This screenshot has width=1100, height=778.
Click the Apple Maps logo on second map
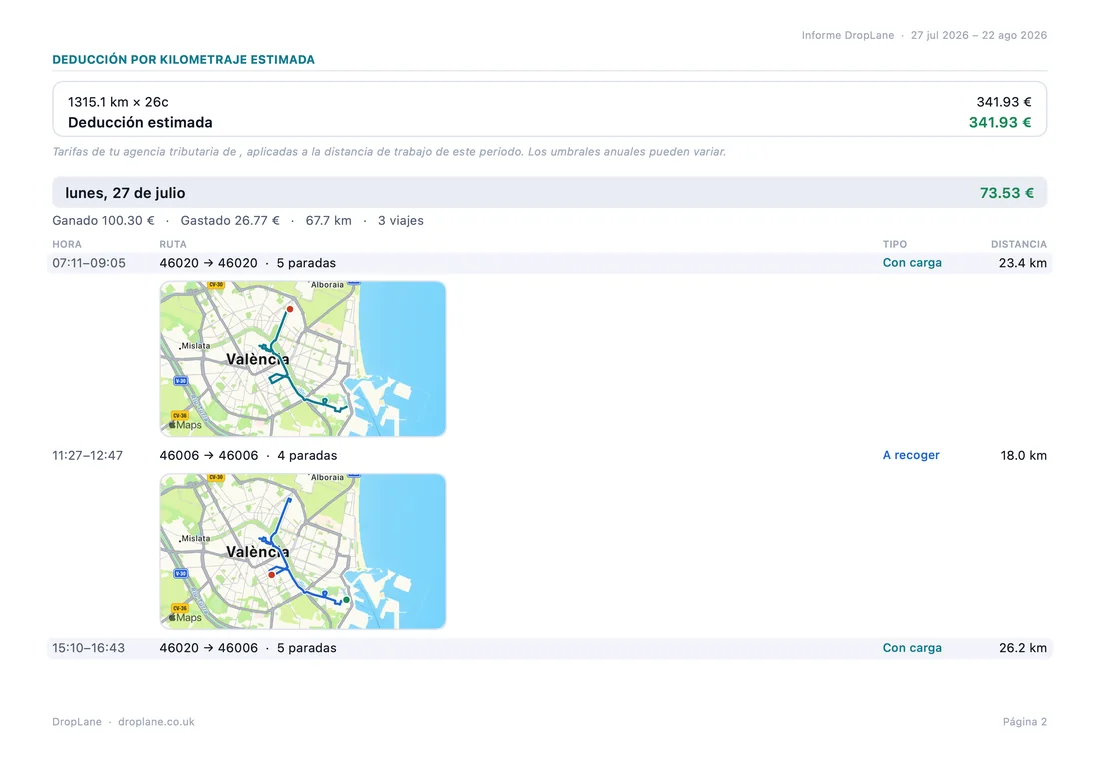pos(185,617)
